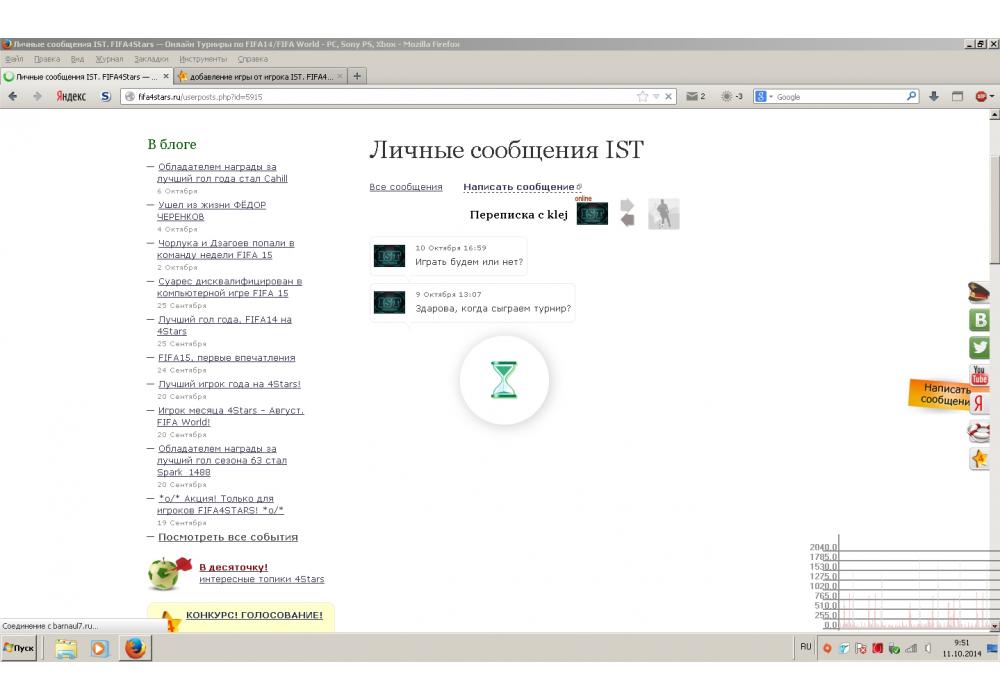Click the gold star sidebar icon
The height and width of the screenshot is (700, 1000).
[980, 459]
